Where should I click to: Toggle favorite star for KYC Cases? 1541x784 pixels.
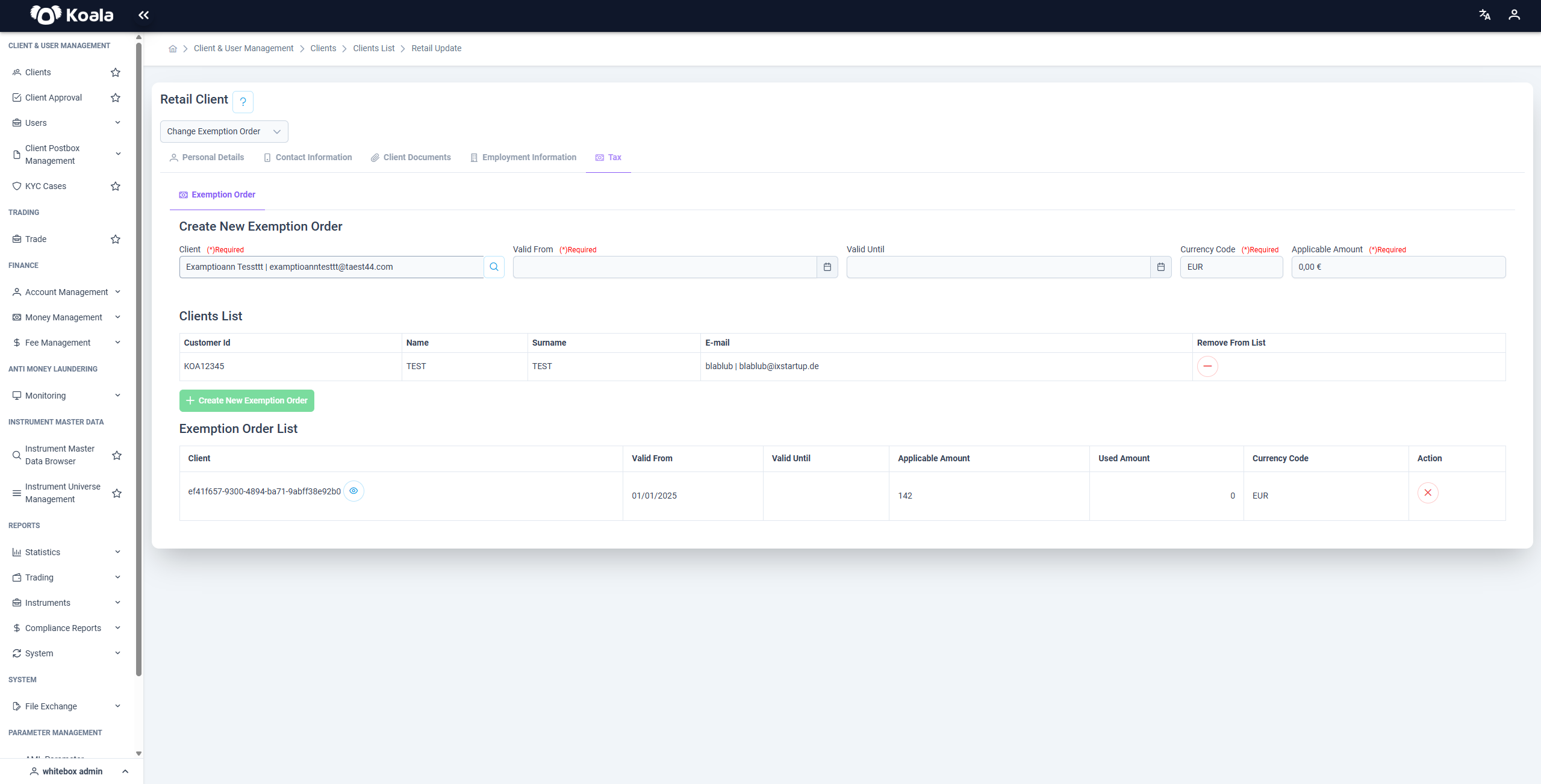[116, 186]
